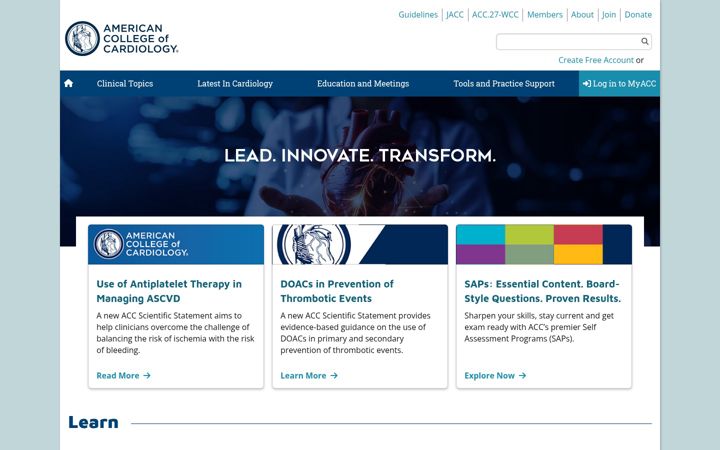
Task: Click Read More link on Antiplatelet card
Action: click(123, 376)
